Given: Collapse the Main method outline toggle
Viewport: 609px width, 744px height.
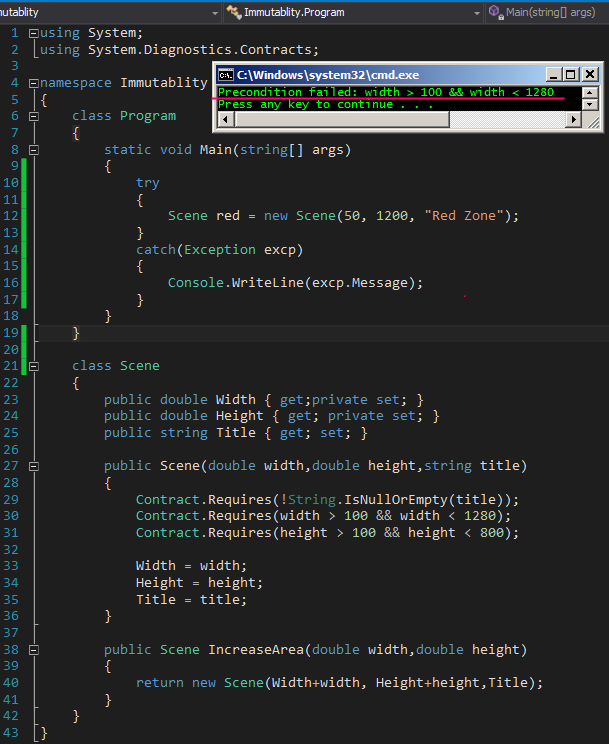Looking at the screenshot, I should coord(34,150).
